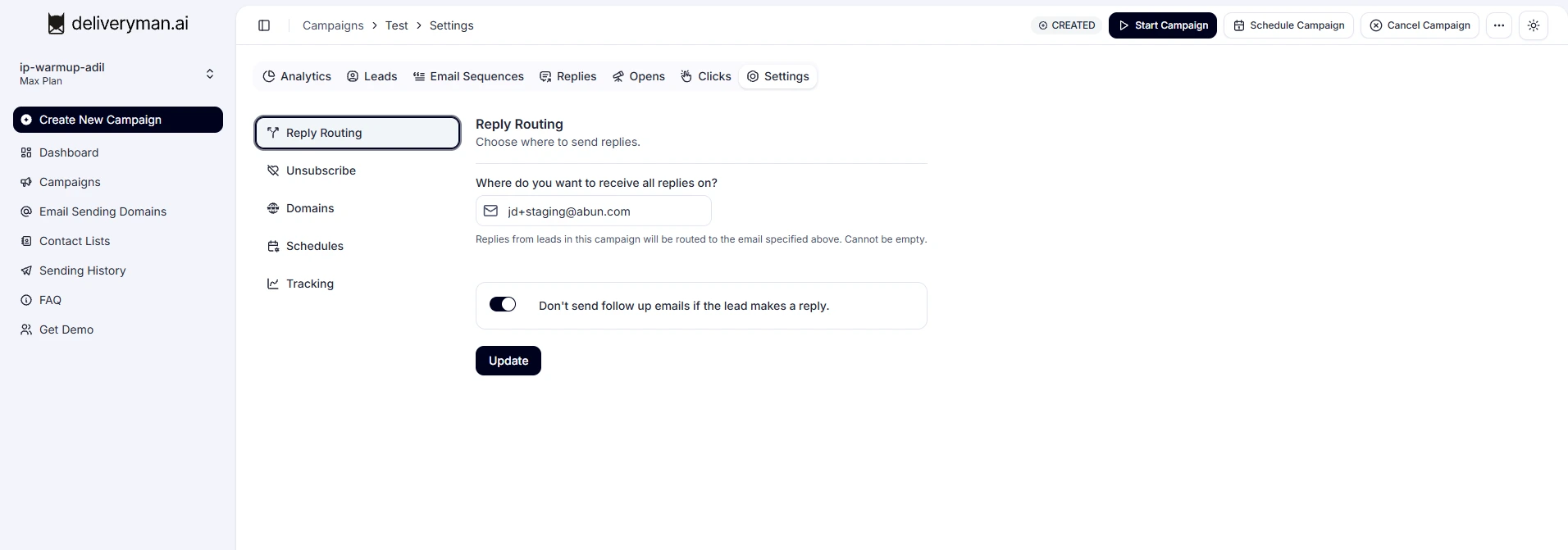Click Campaigns in the breadcrumb

pyautogui.click(x=333, y=25)
